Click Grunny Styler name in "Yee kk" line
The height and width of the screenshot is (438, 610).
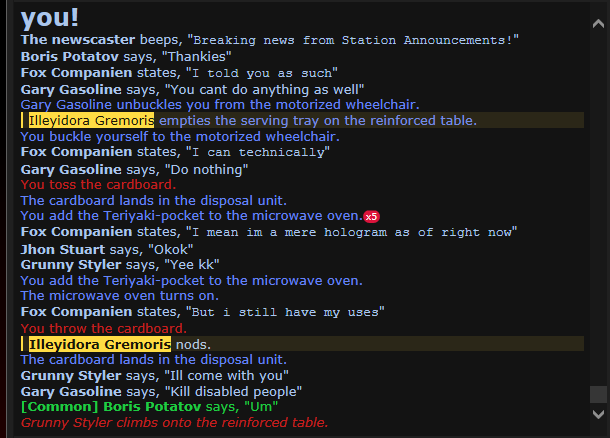71,265
